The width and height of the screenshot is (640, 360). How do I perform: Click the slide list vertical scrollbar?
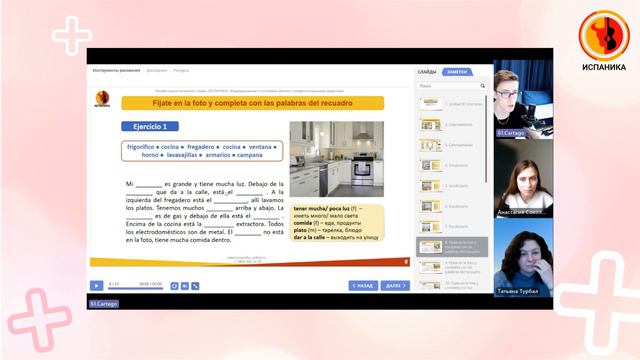click(x=486, y=139)
